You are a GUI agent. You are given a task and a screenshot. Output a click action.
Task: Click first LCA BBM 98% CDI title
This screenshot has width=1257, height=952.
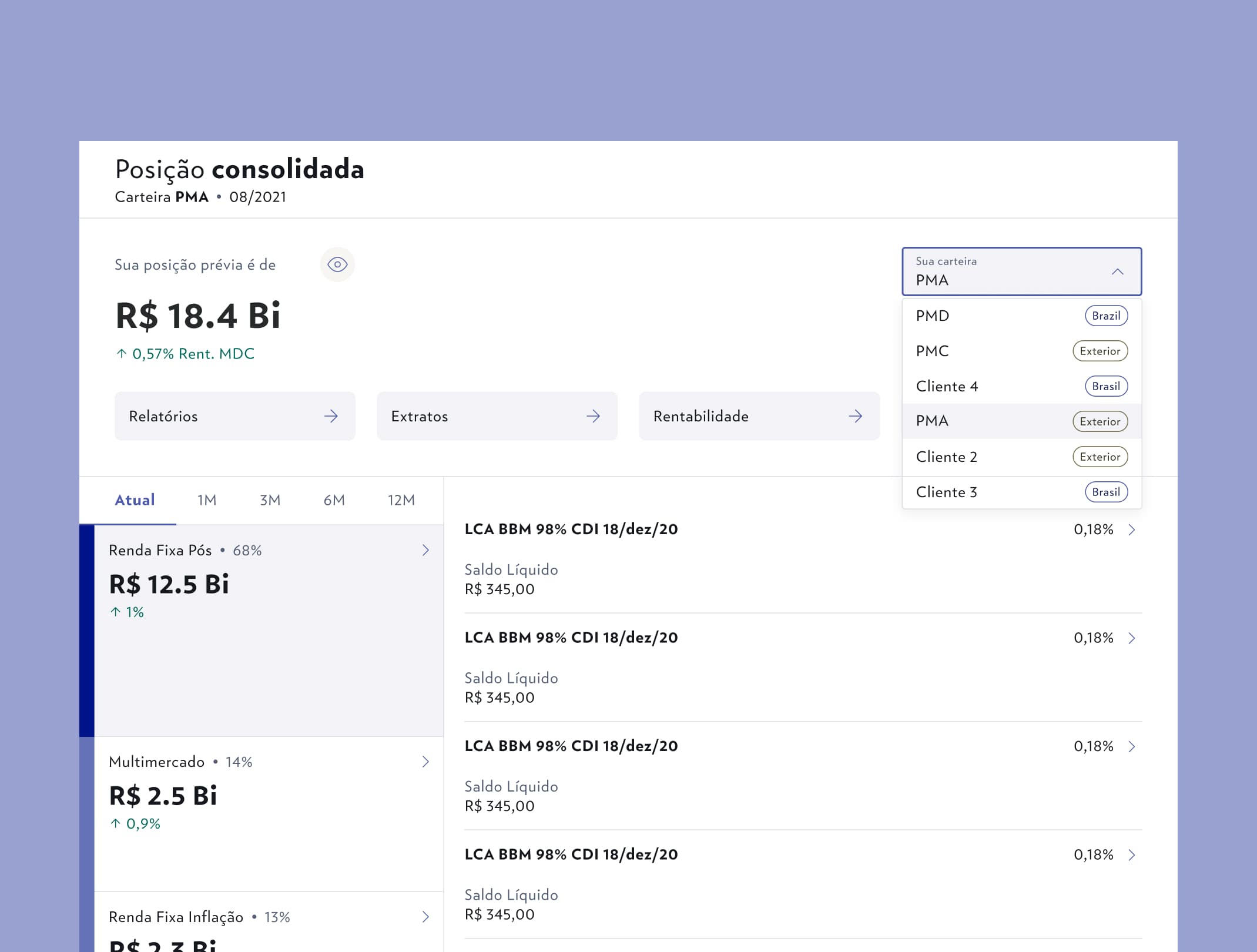point(571,529)
